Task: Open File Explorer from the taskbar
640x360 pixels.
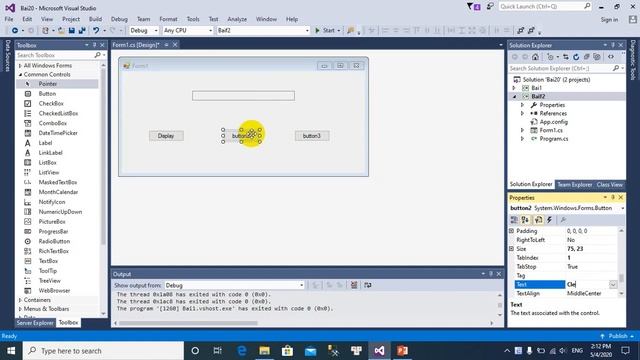Action: [x=264, y=351]
